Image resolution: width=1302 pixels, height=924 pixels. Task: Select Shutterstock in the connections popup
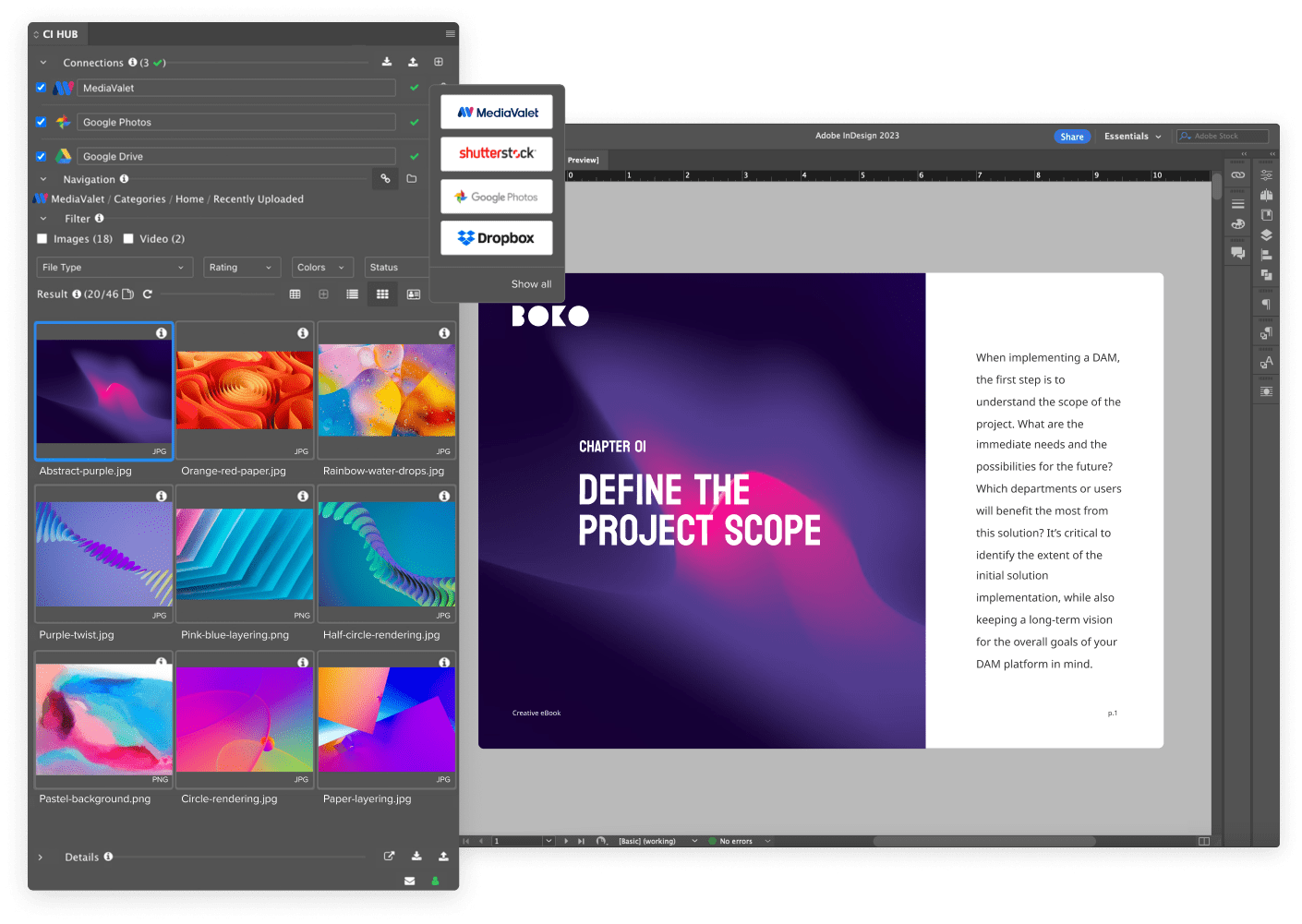point(497,153)
